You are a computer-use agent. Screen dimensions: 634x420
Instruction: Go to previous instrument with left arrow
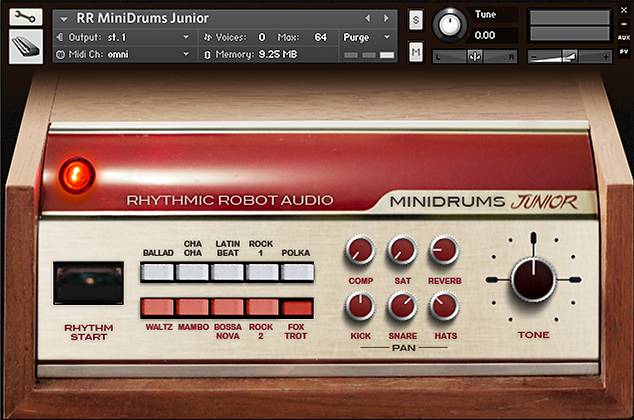tap(368, 18)
